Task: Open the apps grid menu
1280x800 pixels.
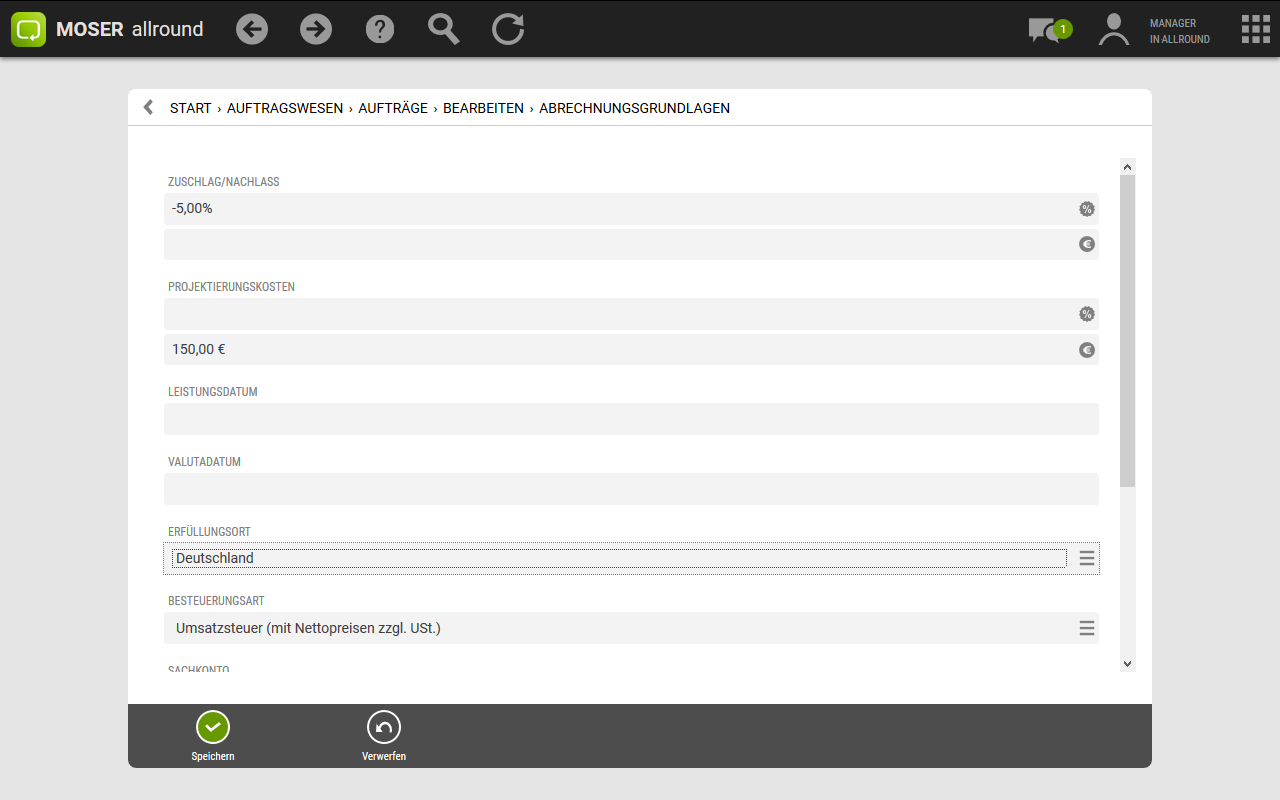Action: (x=1255, y=29)
